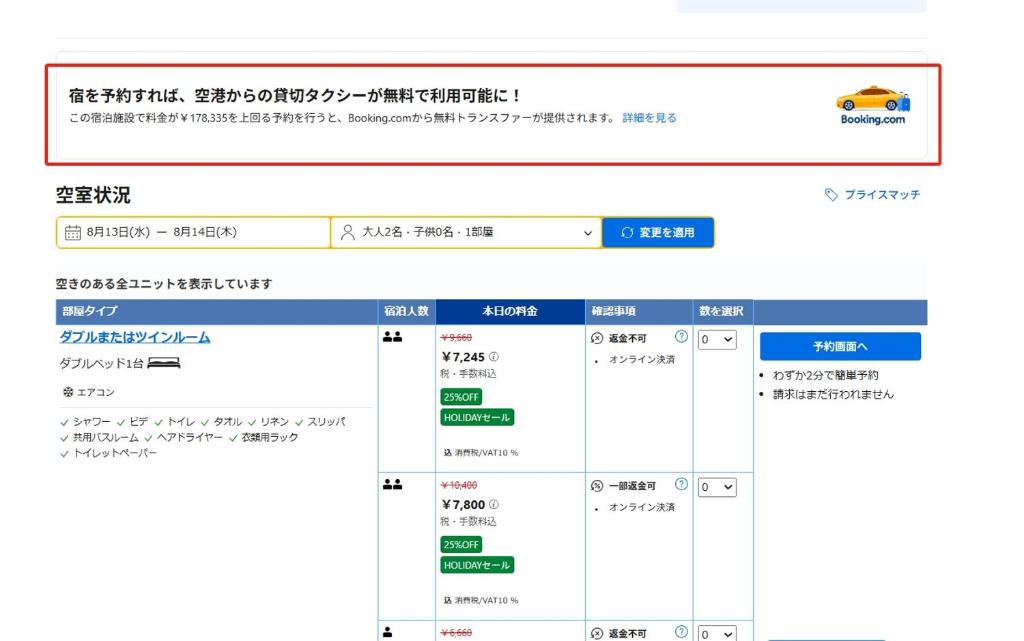Apply changes with the 変更を適用 button
This screenshot has width=1024, height=641.
[658, 231]
